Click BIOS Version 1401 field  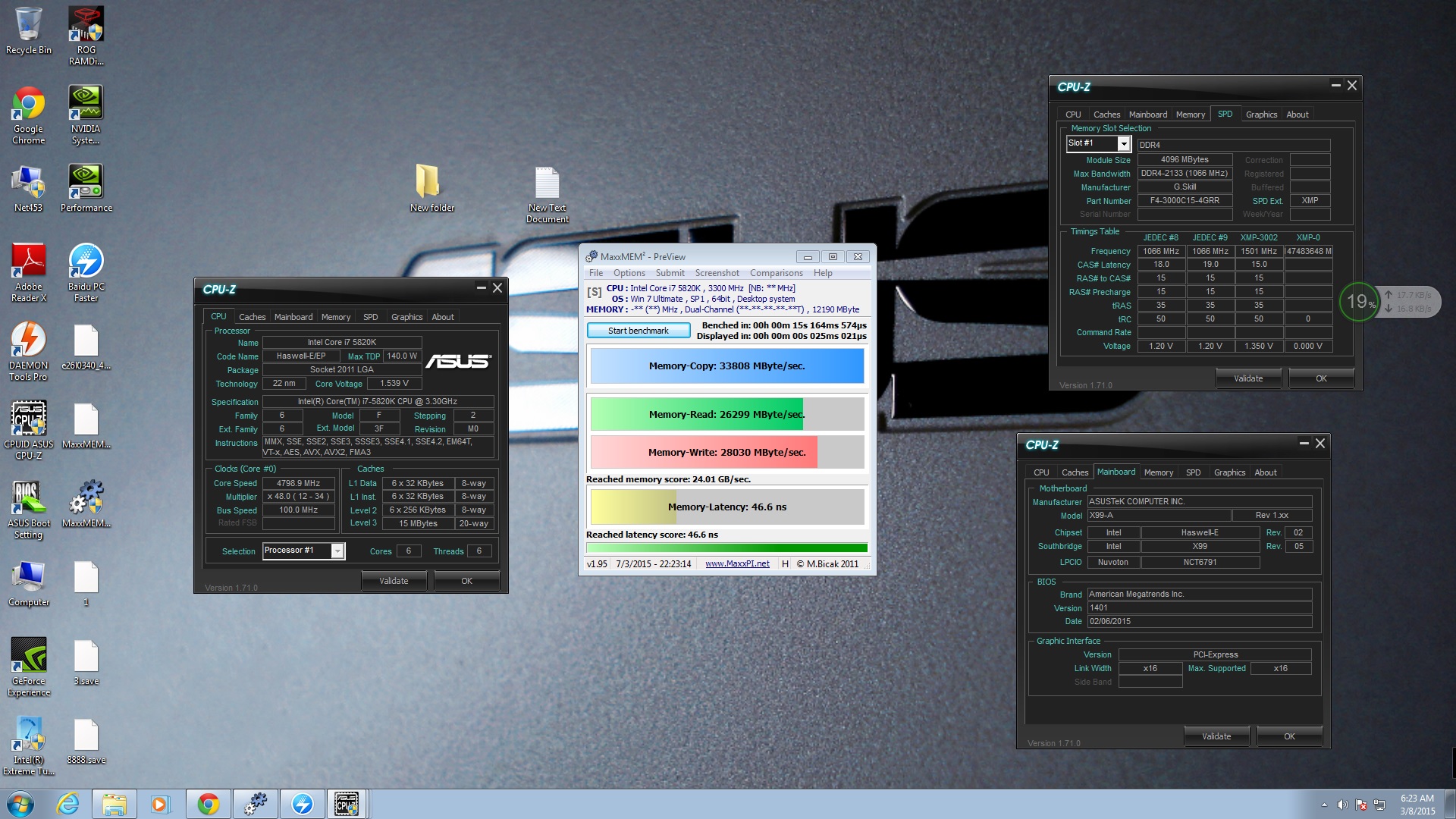click(x=1200, y=608)
